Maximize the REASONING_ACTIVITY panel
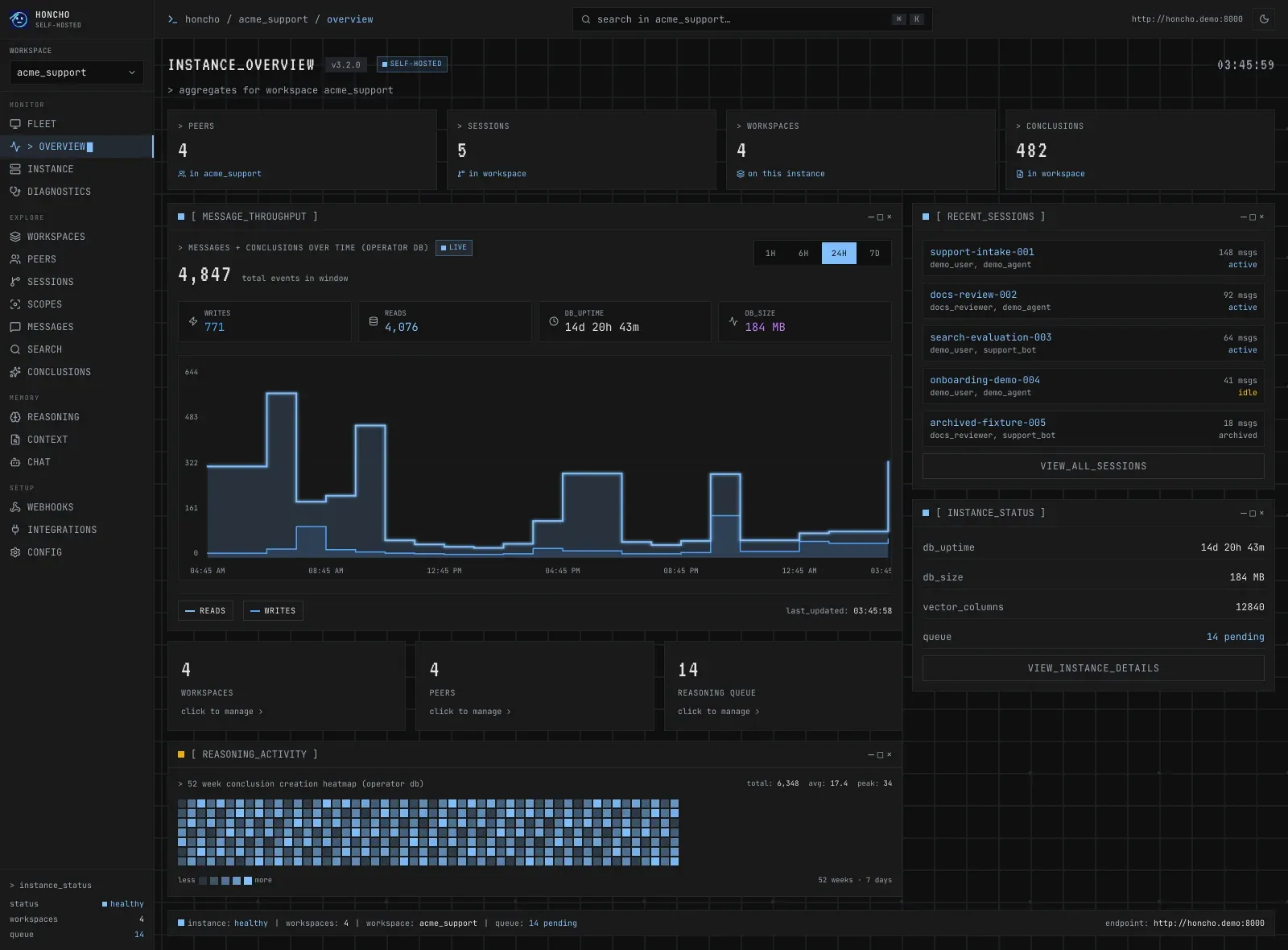The height and width of the screenshot is (950, 1288). coord(880,754)
